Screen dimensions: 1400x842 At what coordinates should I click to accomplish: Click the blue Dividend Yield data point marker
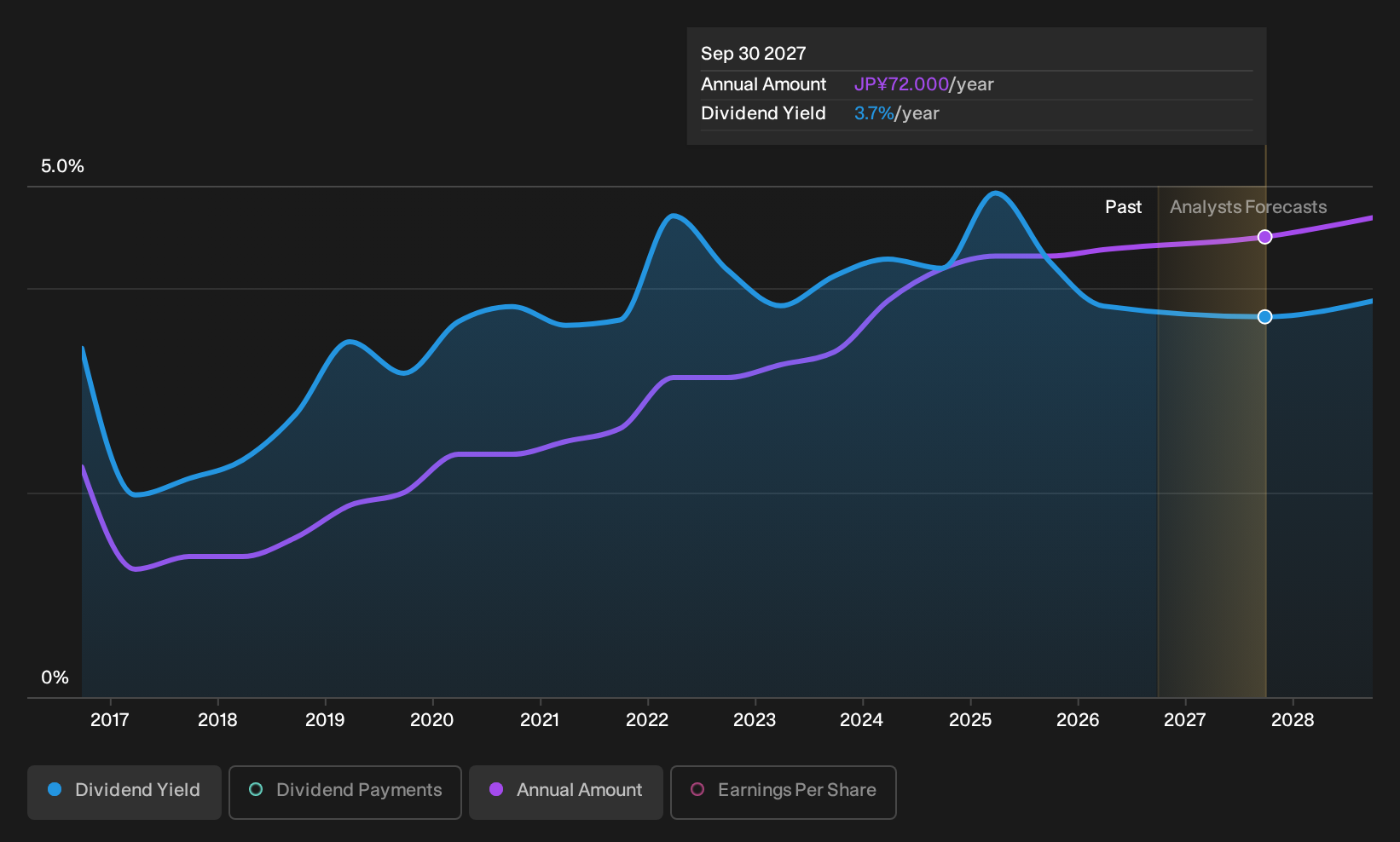[1265, 317]
